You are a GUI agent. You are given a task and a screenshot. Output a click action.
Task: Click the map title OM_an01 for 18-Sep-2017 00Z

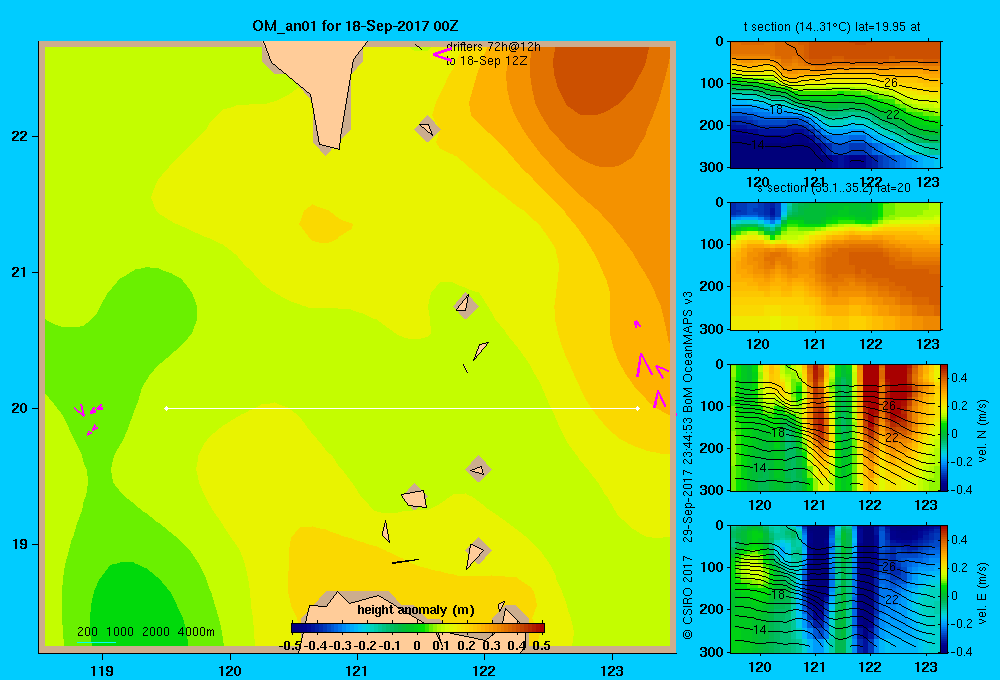pos(355,26)
